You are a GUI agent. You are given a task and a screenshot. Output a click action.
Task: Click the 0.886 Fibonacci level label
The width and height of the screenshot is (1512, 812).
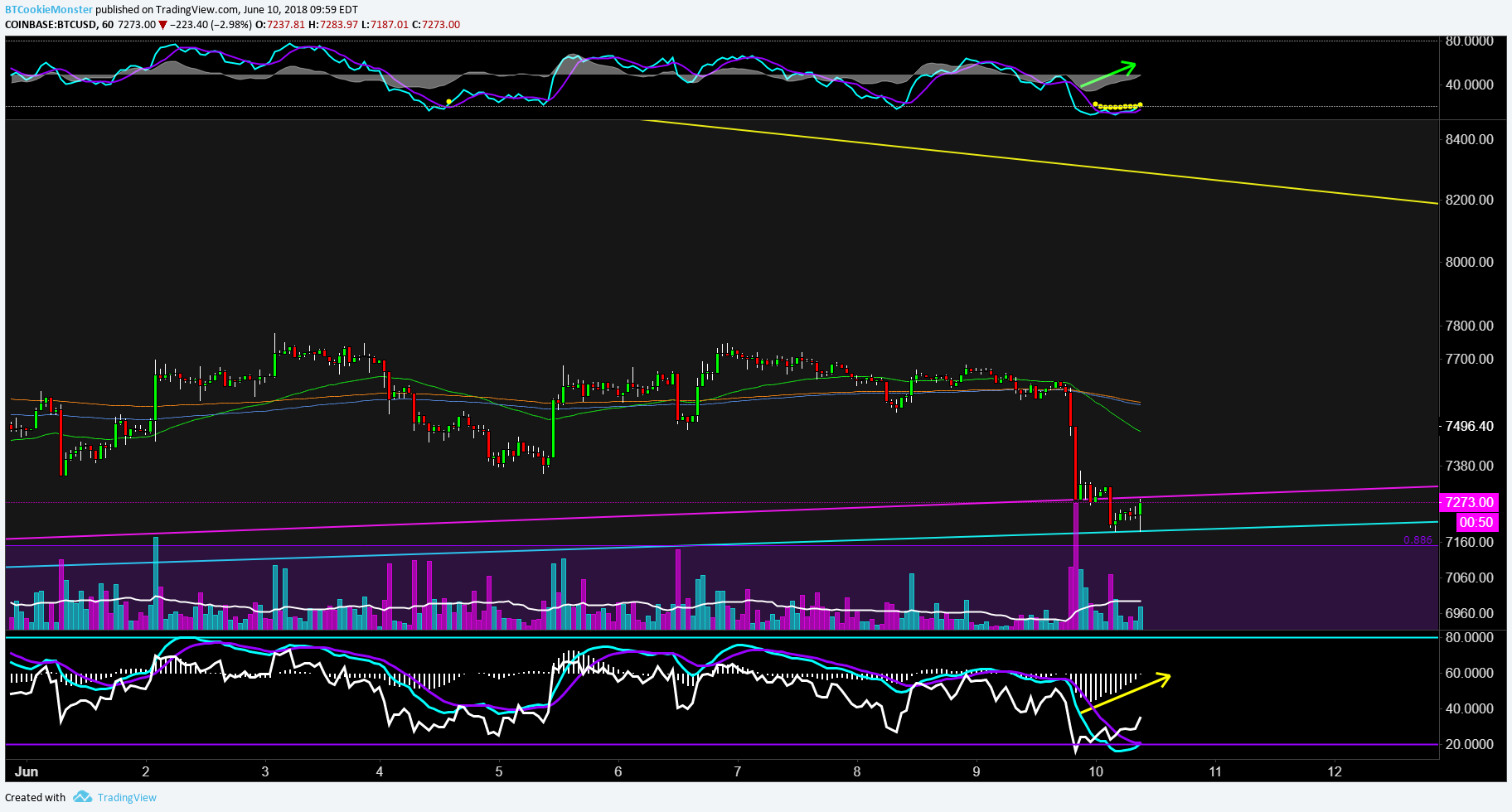(1417, 540)
